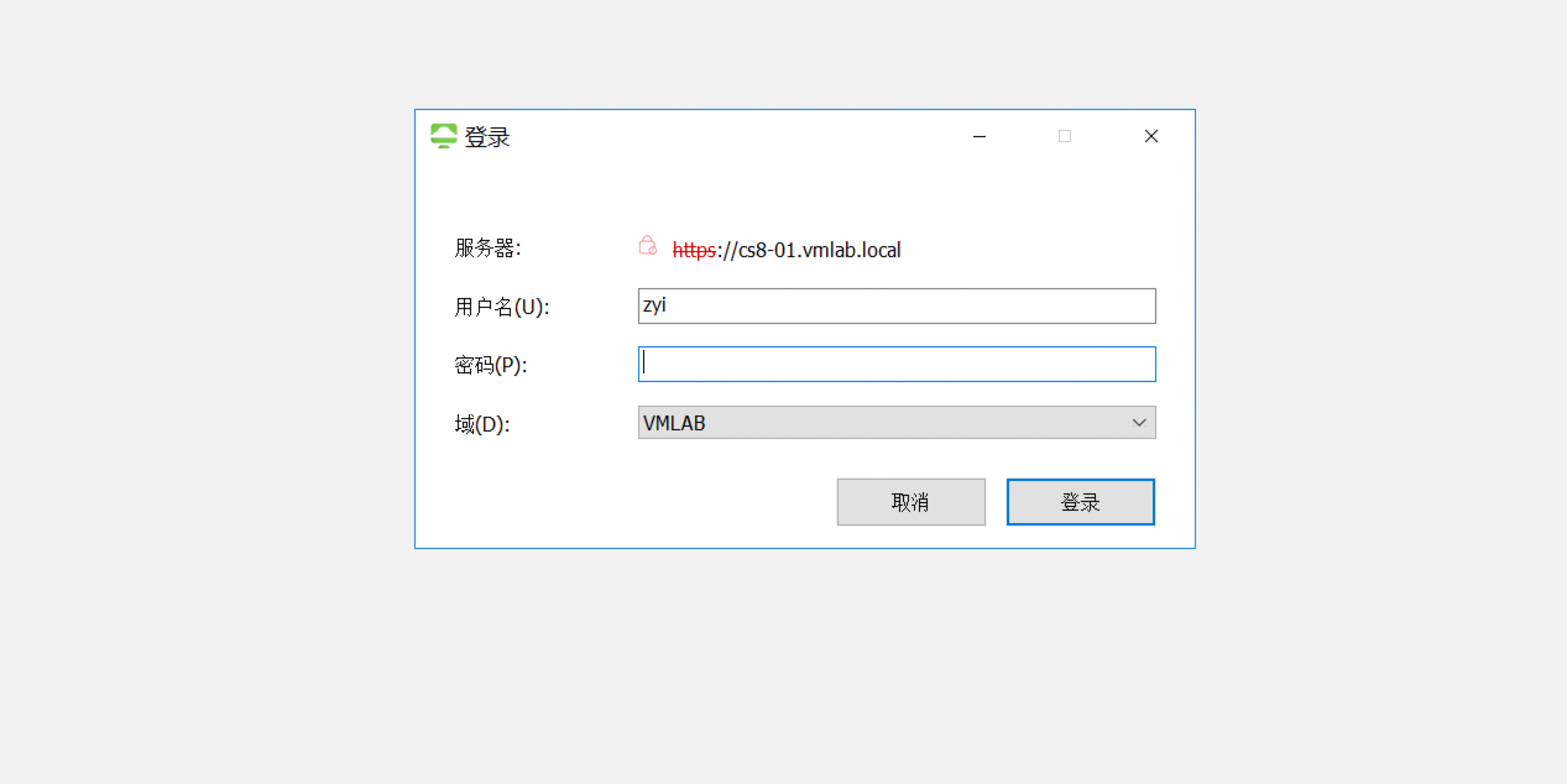Minimize the 登录 login dialog window

[980, 136]
